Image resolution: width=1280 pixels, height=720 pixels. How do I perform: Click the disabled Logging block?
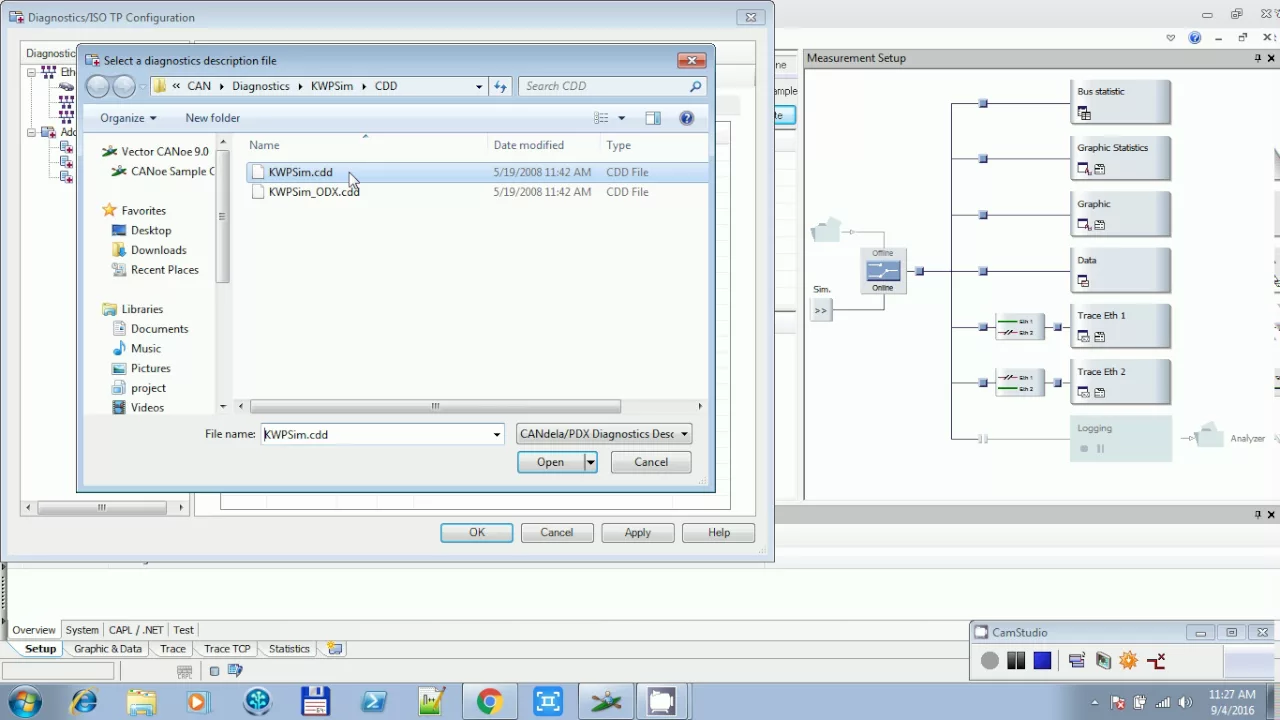1120,439
